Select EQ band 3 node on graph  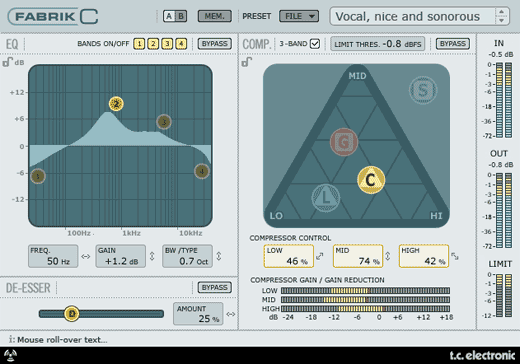tap(164, 122)
